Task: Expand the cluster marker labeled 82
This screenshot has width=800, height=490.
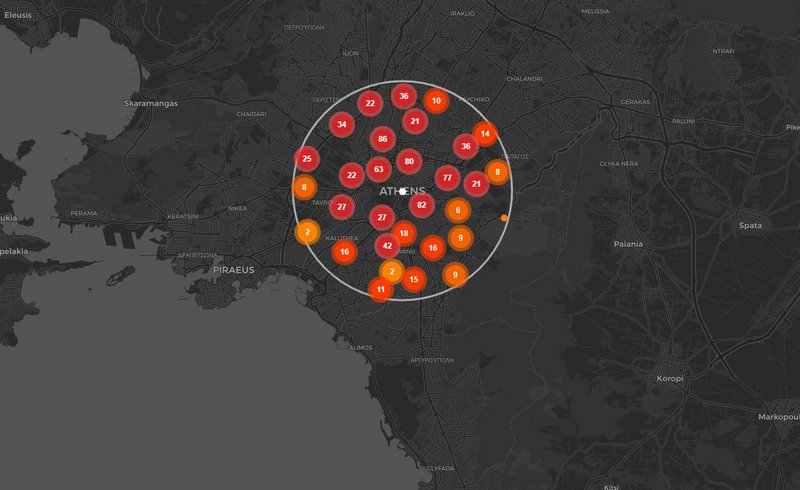Action: (x=421, y=205)
